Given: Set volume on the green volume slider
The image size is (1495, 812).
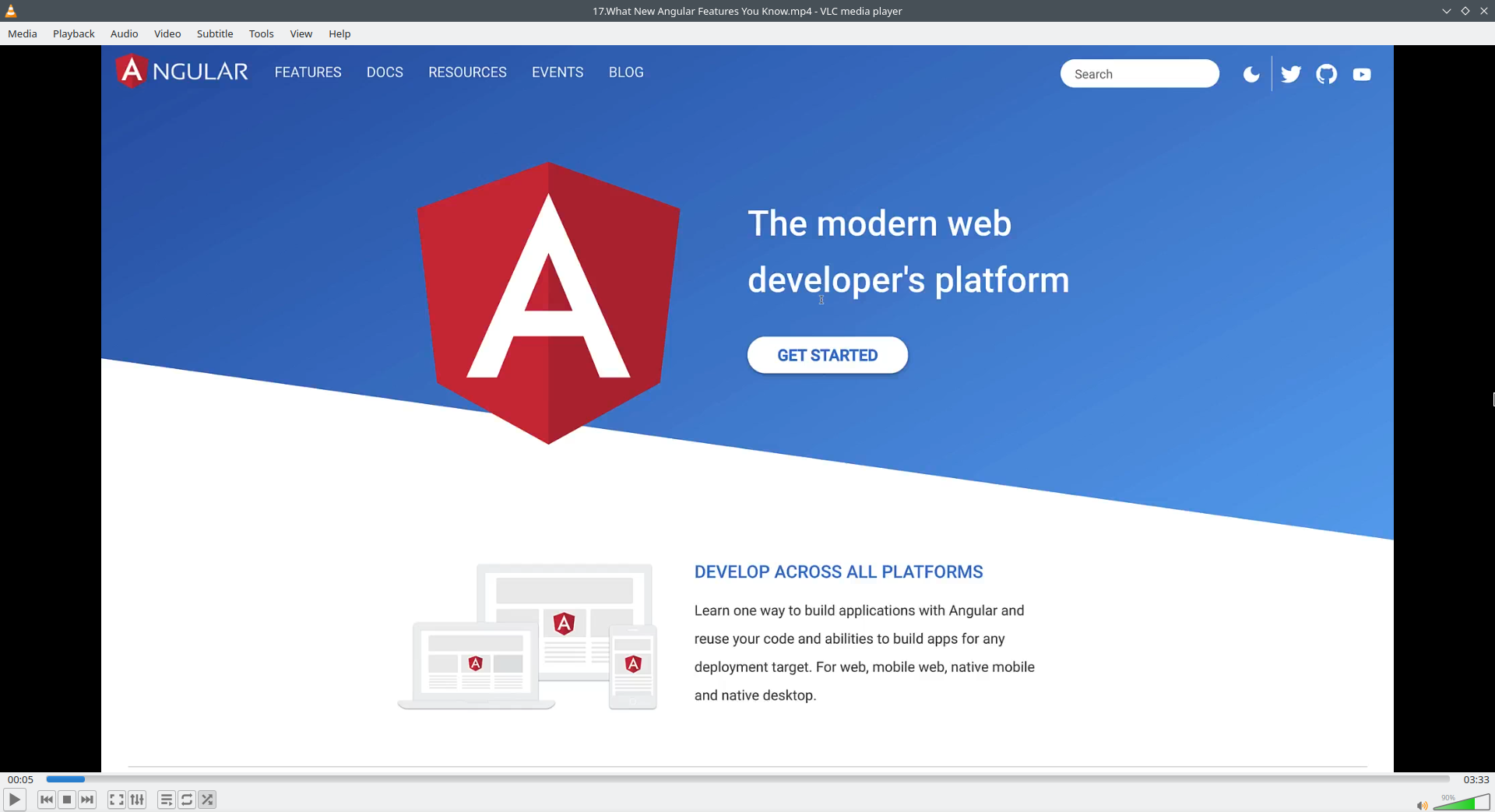Looking at the screenshot, I should [x=1462, y=802].
